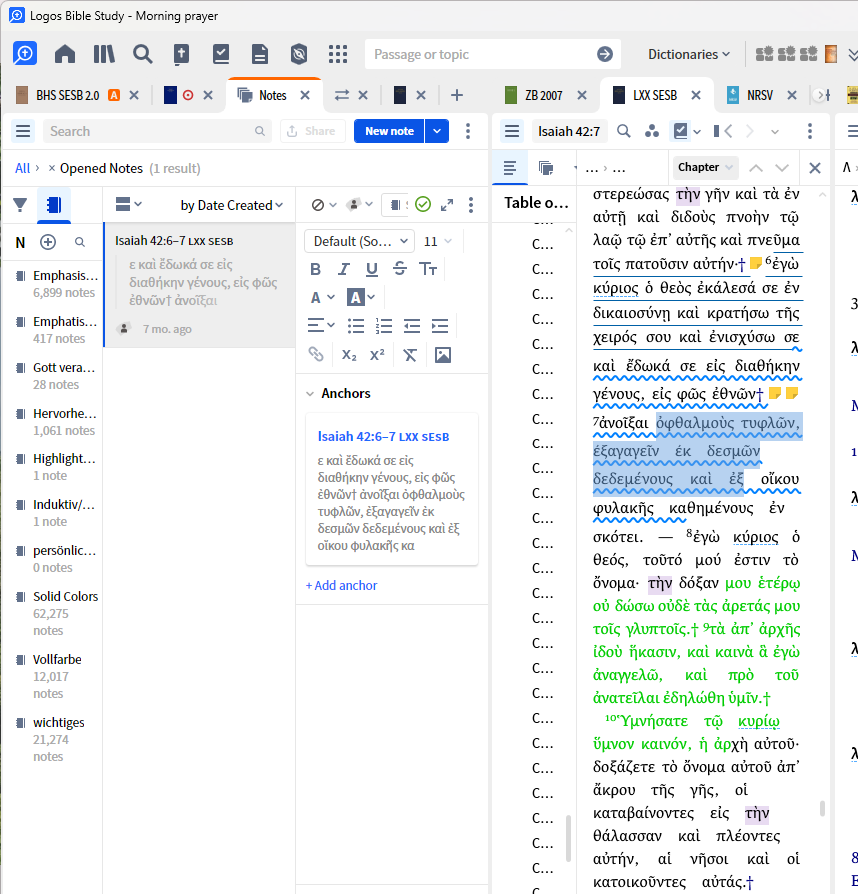Remove the Opened Notes filter

pyautogui.click(x=51, y=168)
